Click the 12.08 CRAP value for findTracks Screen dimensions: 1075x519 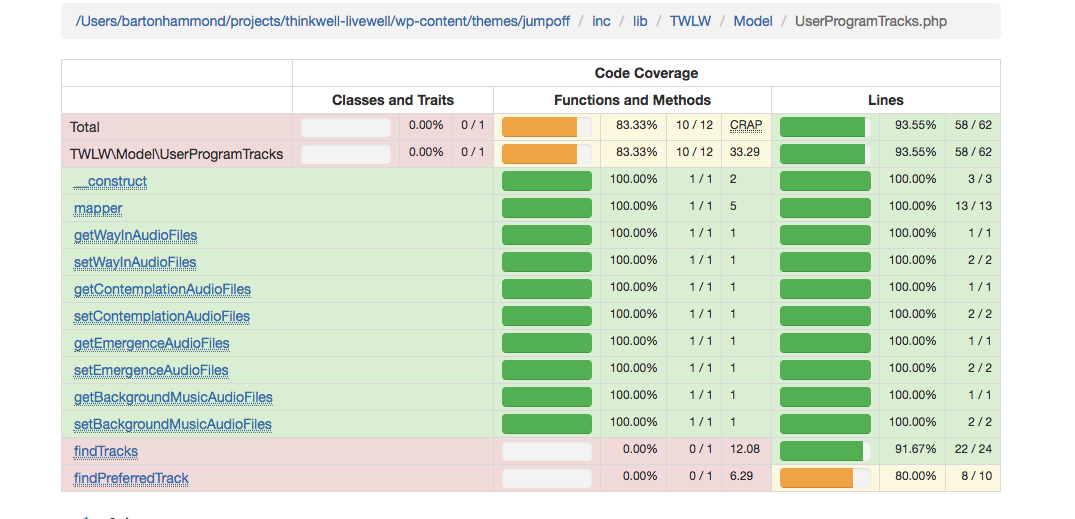[745, 449]
